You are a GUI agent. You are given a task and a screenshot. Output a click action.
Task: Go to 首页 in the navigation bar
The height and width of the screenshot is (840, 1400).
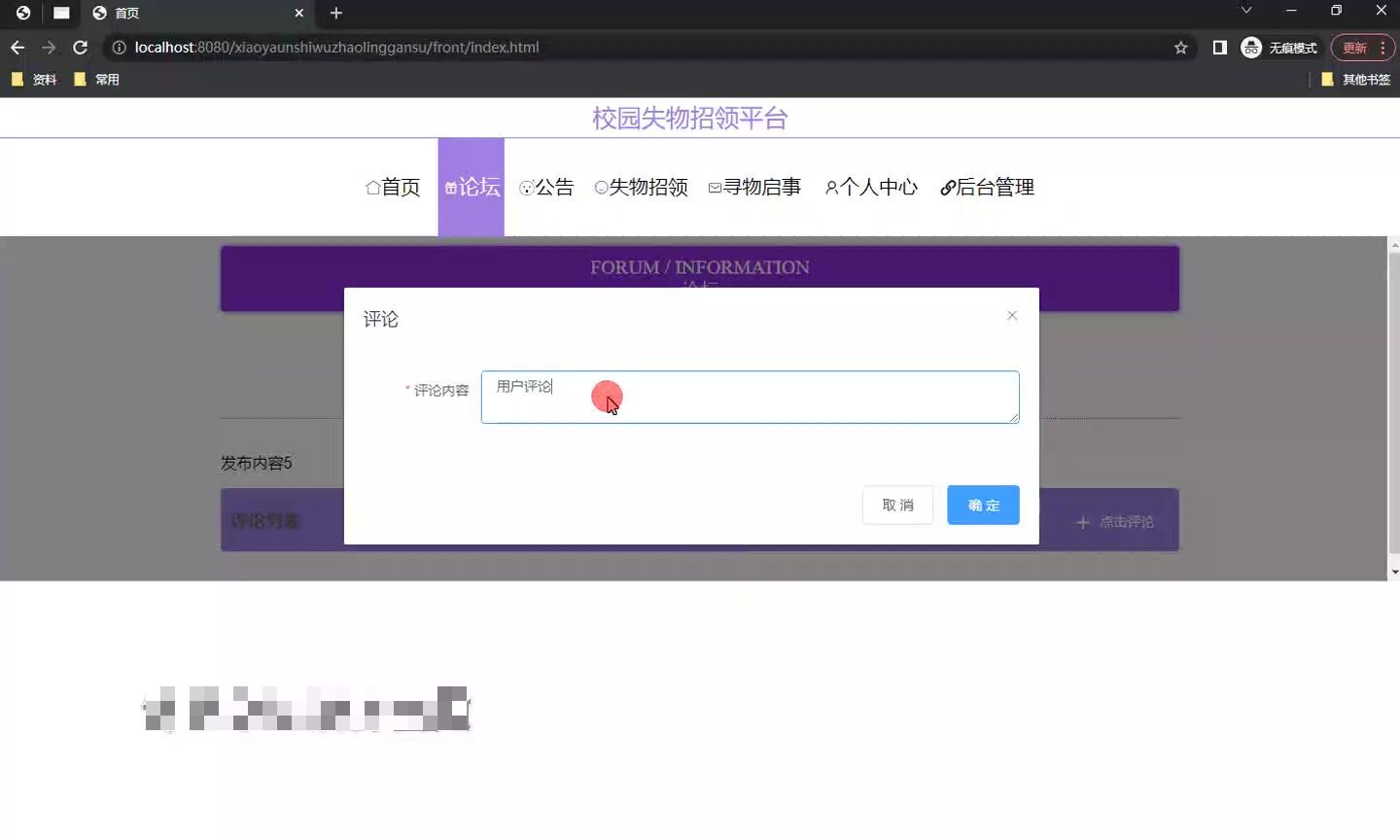tap(393, 187)
